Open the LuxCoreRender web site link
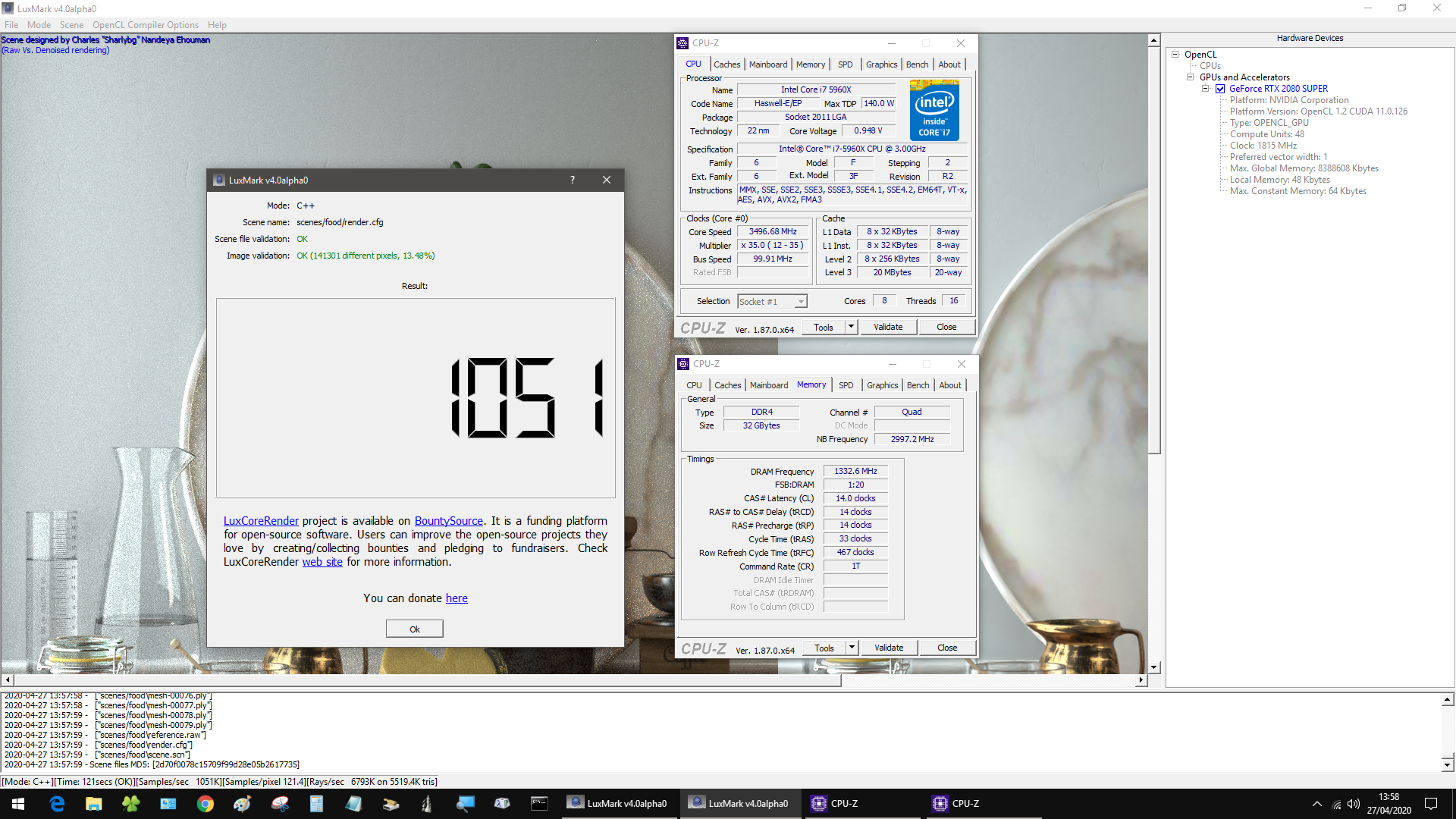The height and width of the screenshot is (819, 1456). tap(322, 562)
